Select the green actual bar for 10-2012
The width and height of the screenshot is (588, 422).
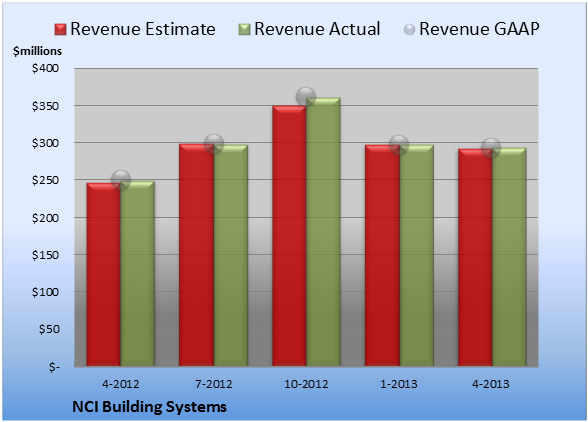[323, 232]
